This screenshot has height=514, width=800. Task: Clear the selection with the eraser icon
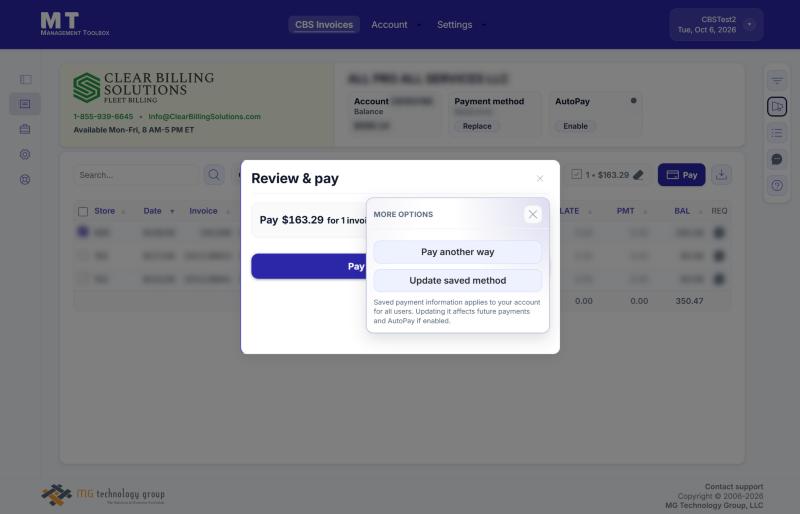638,175
